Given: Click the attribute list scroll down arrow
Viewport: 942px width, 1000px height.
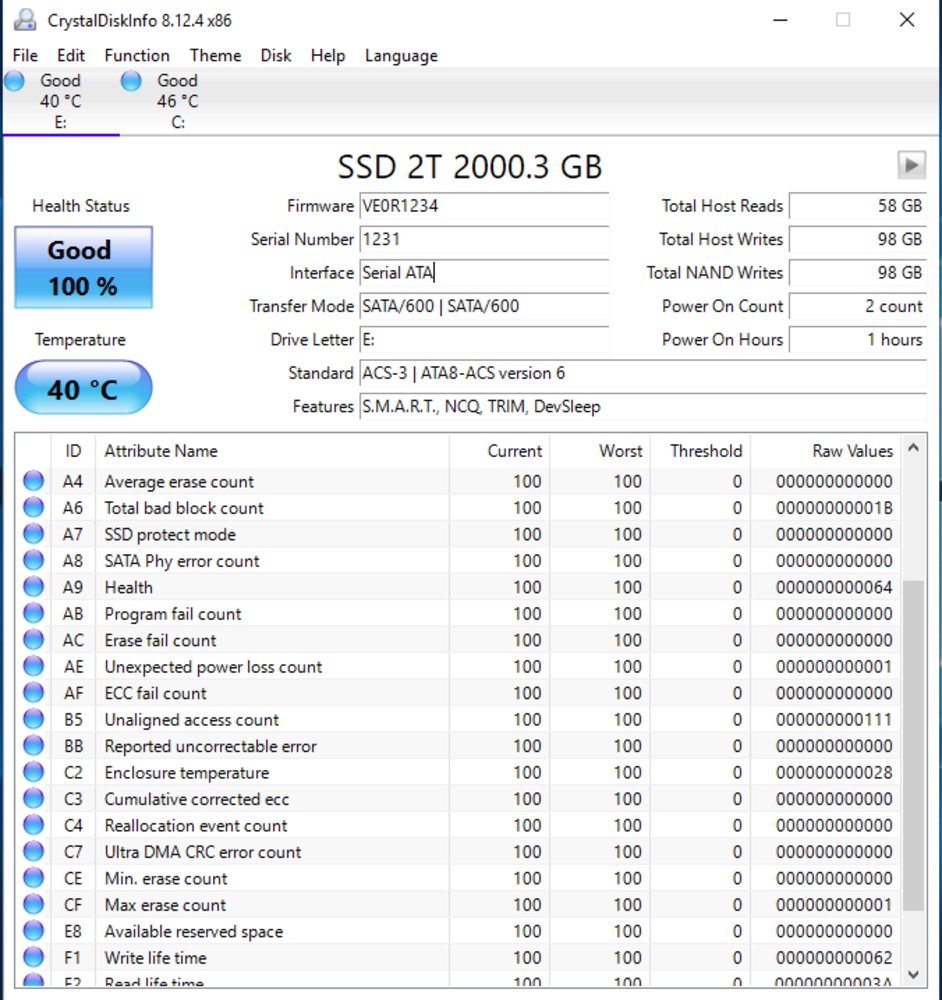Looking at the screenshot, I should pyautogui.click(x=913, y=974).
